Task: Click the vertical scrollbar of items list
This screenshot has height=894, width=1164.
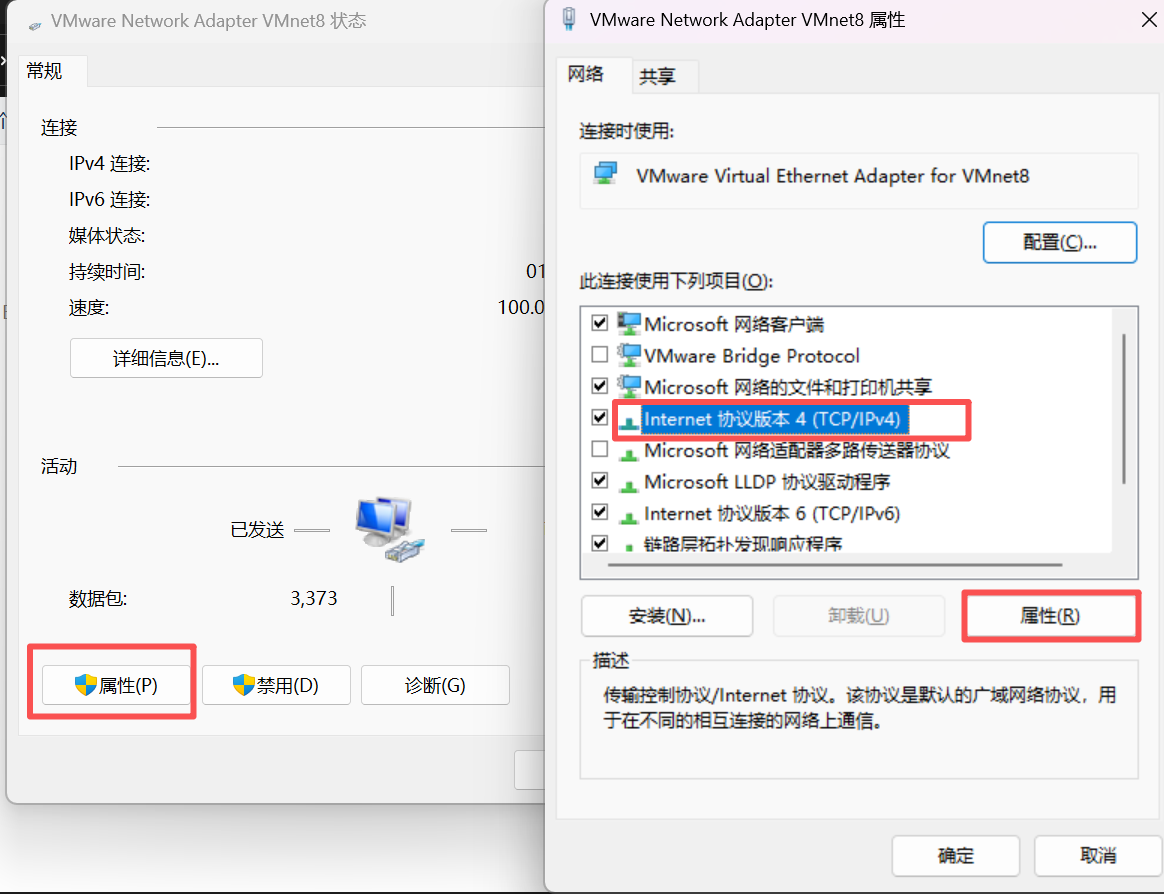Action: coord(1124,409)
